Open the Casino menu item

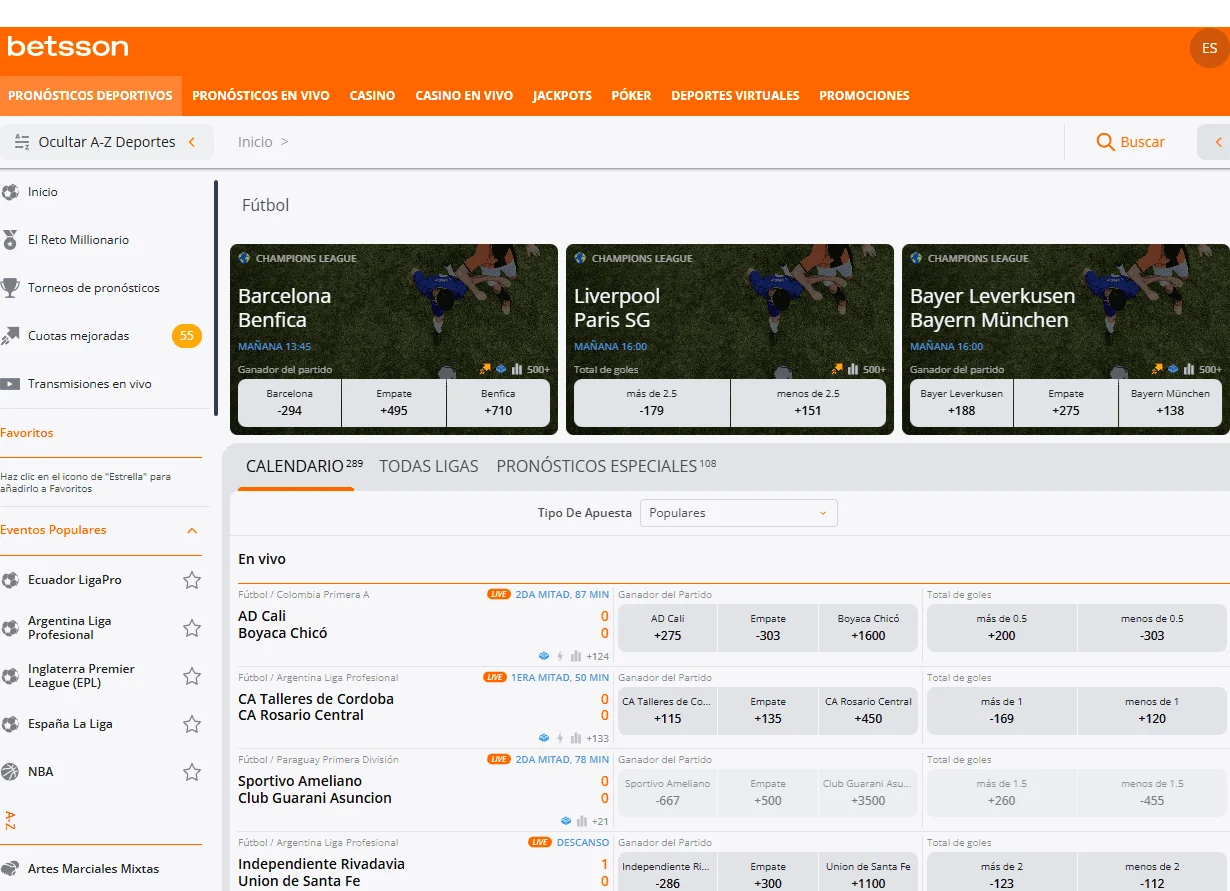coord(372,96)
